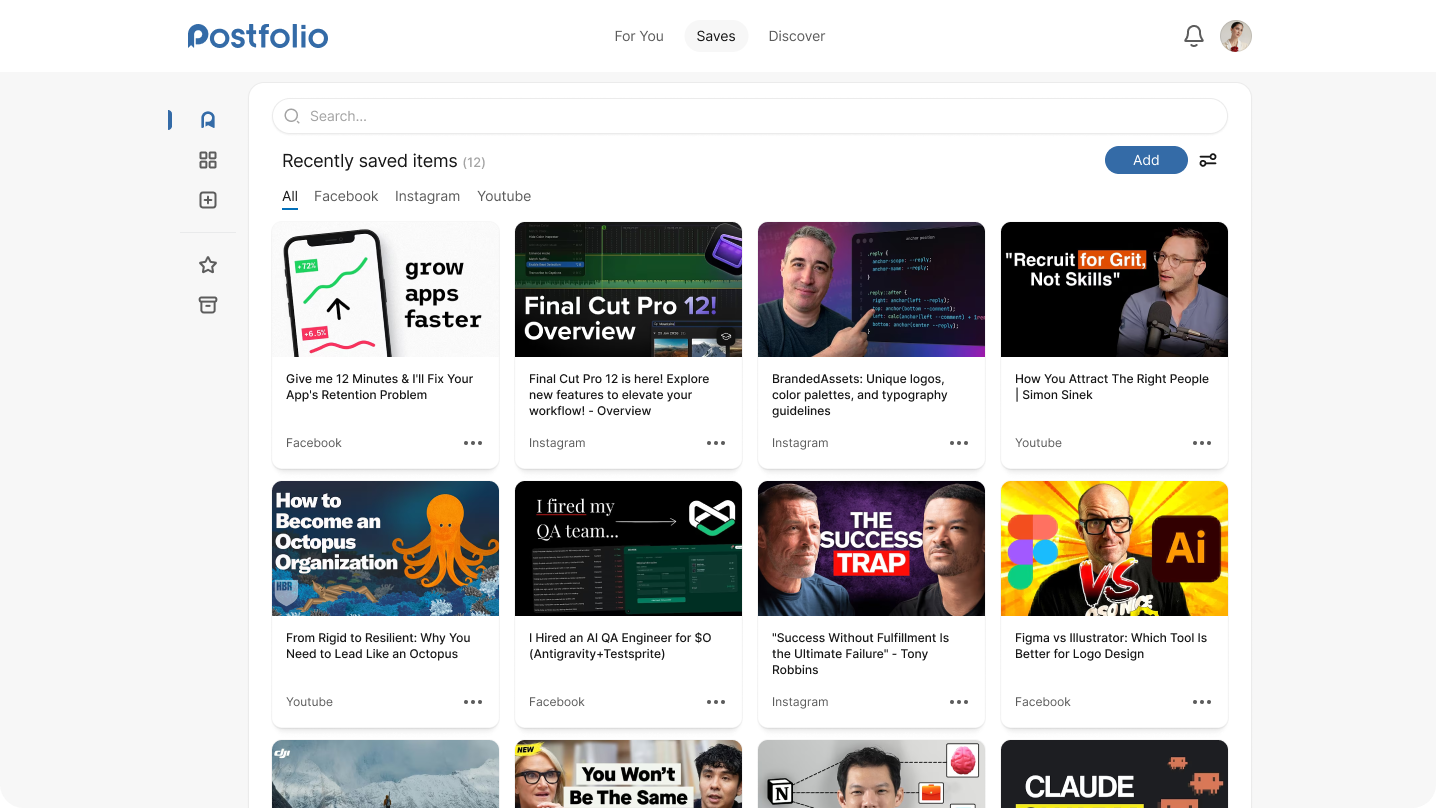Open more options for the Tony Robbins card
Viewport: 1436px width, 808px height.
tap(959, 702)
